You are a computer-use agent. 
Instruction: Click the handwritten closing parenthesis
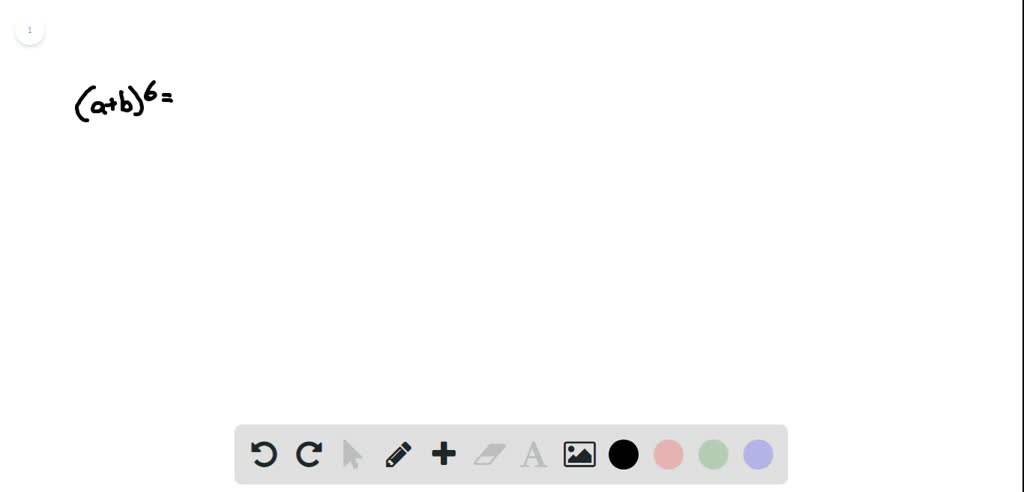click(138, 103)
